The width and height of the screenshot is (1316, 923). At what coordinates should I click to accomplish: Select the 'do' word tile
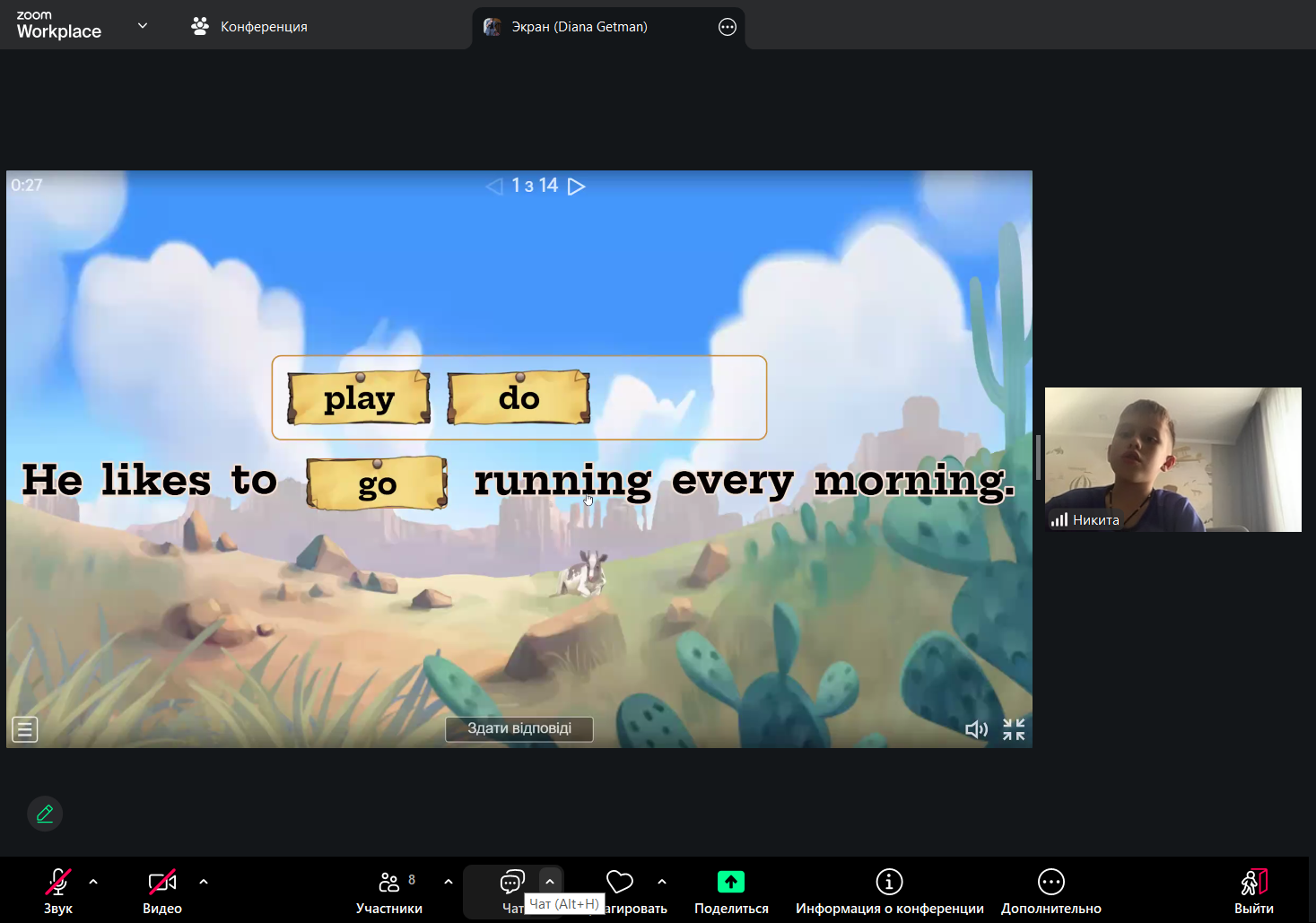(519, 397)
